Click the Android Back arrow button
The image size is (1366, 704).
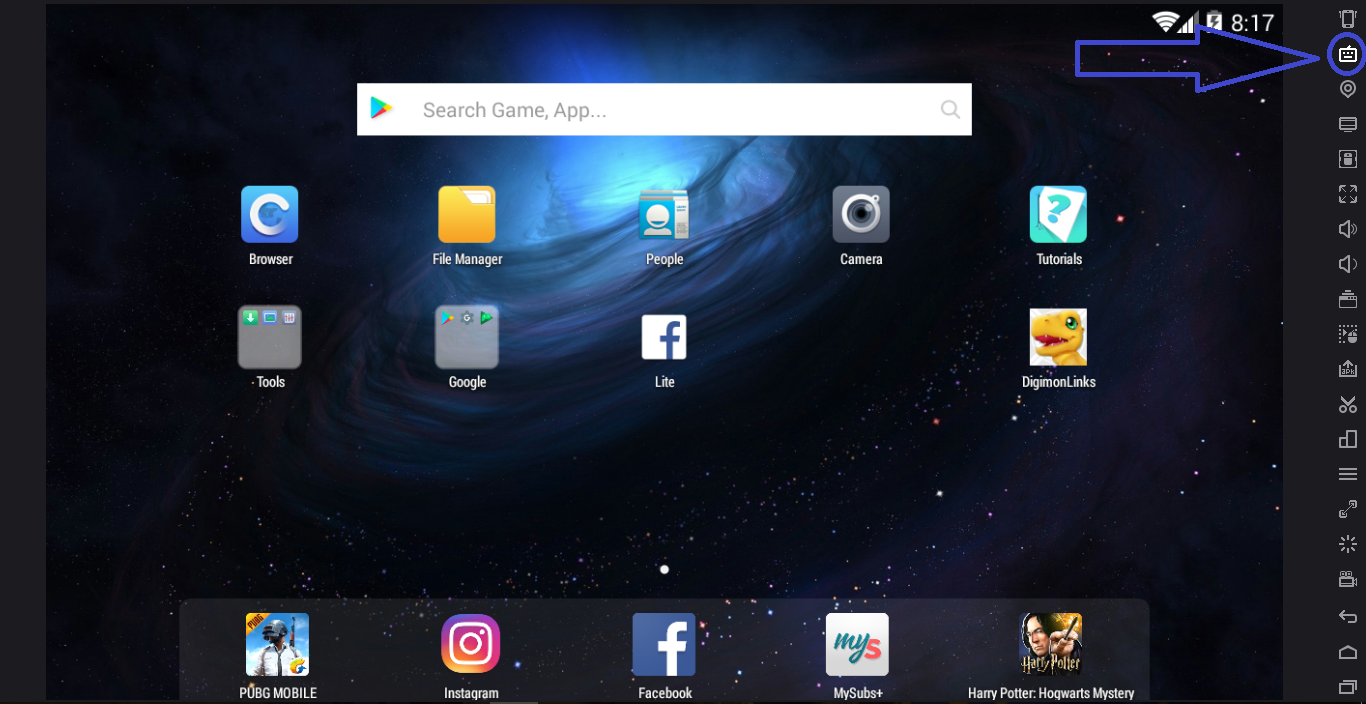1348,616
